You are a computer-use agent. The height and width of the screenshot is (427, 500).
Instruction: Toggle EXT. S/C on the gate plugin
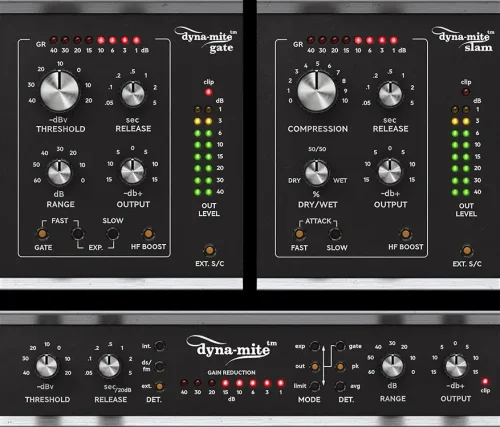tap(209, 250)
